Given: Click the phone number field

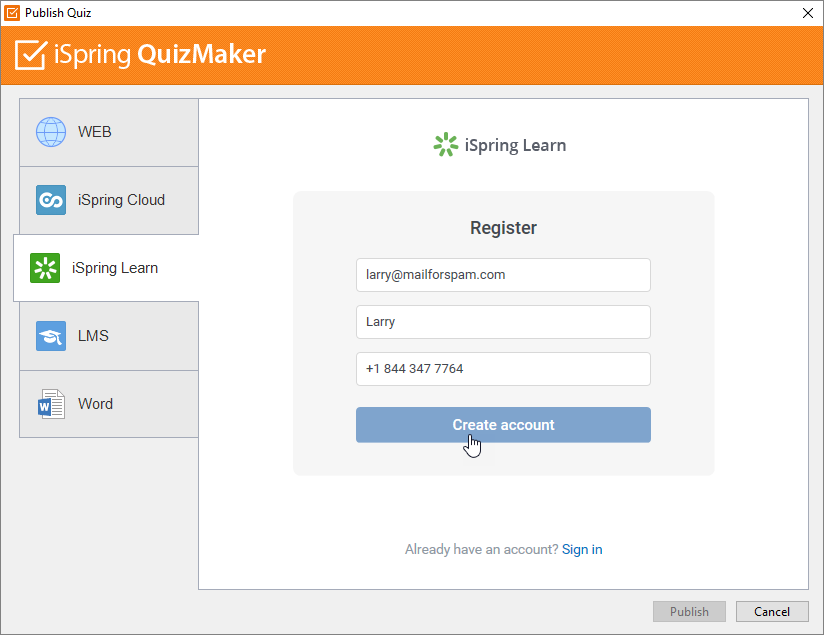Looking at the screenshot, I should [503, 369].
